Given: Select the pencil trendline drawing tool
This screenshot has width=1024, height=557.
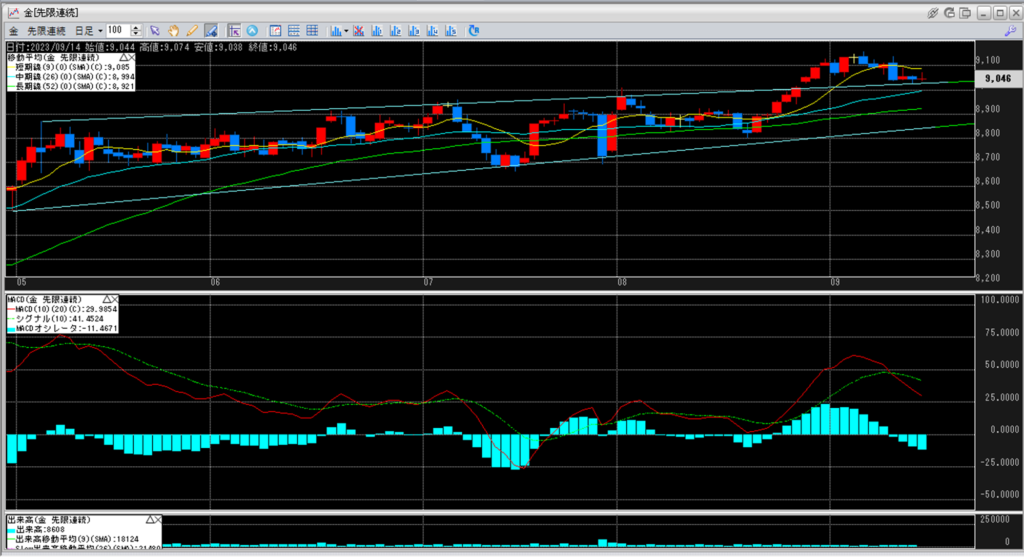Looking at the screenshot, I should [192, 31].
